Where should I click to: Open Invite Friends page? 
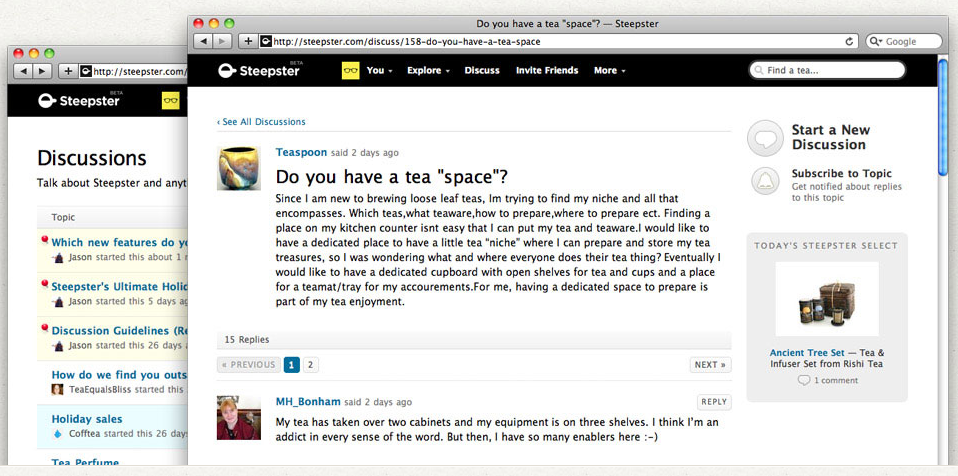[547, 70]
